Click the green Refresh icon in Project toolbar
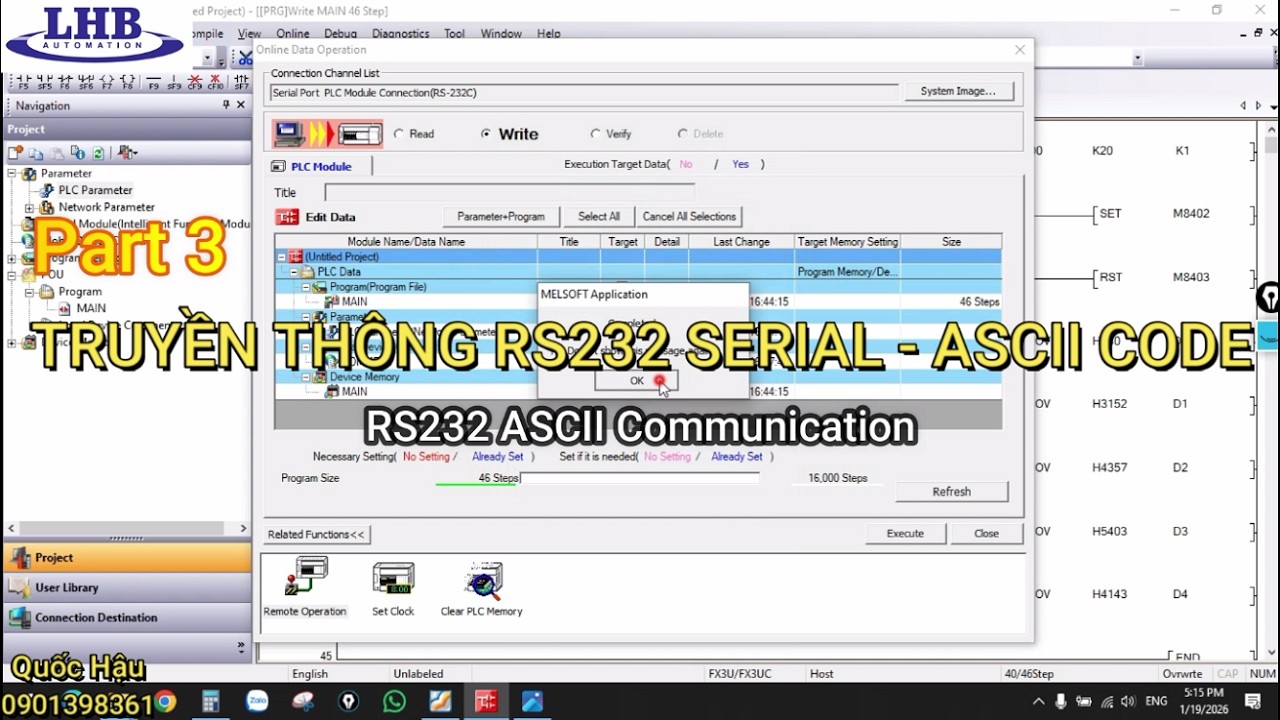The width and height of the screenshot is (1280, 720). tap(98, 153)
